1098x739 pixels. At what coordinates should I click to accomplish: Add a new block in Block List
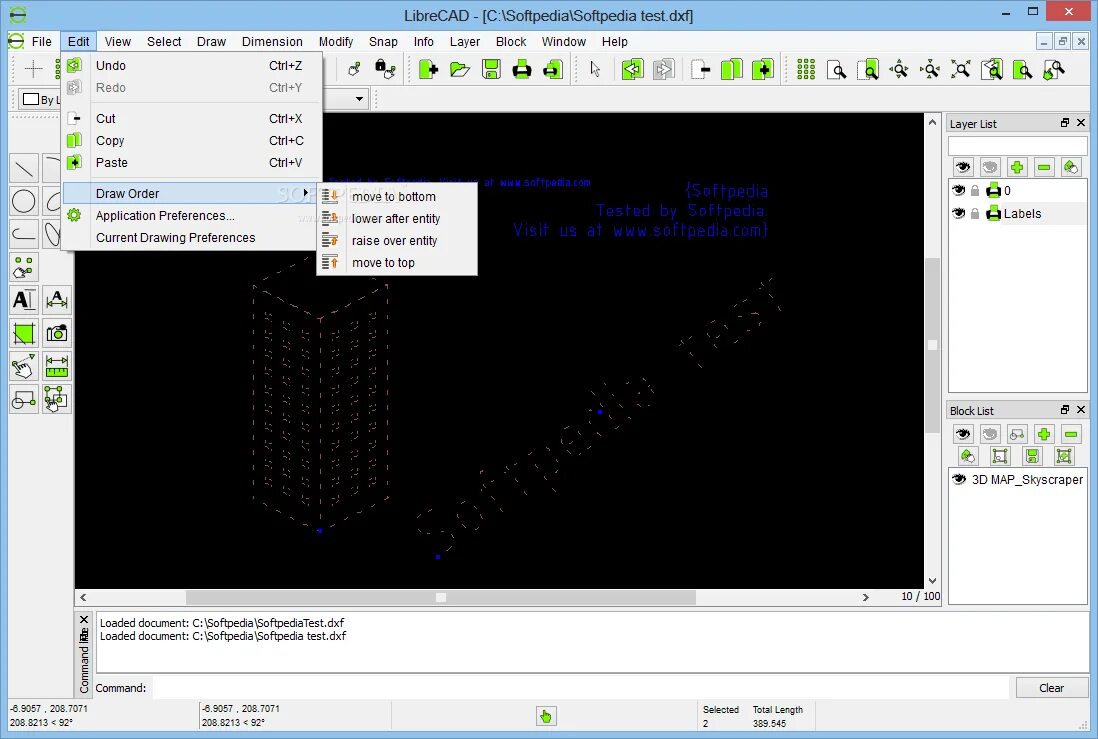[x=1043, y=434]
